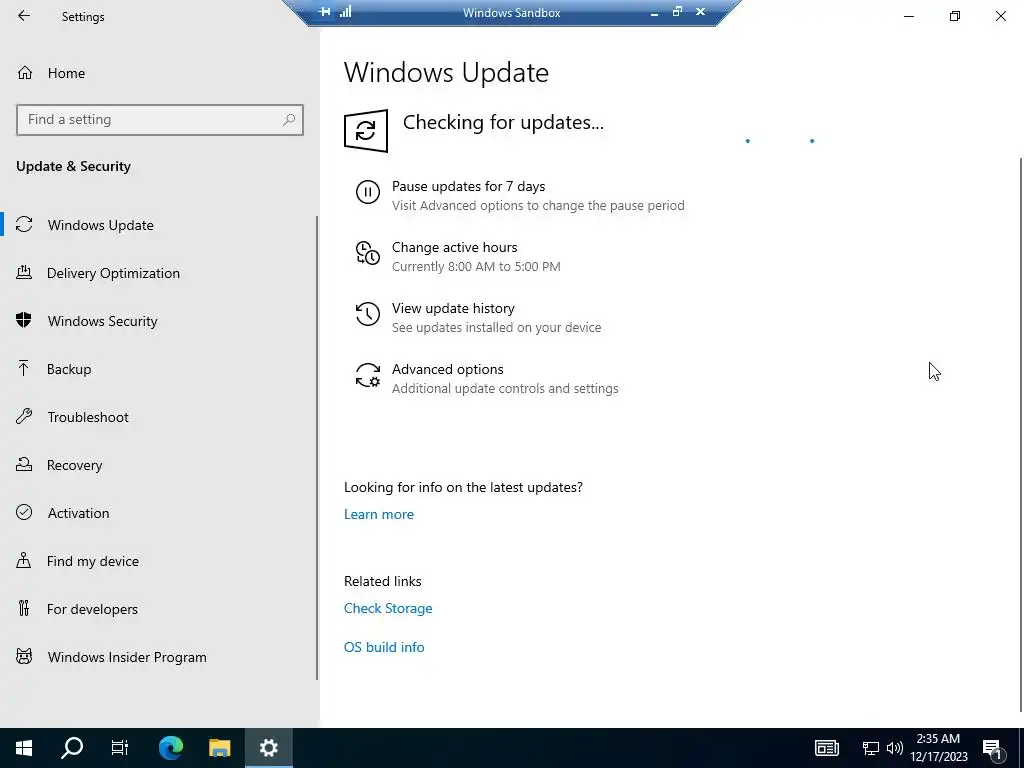Screen dimensions: 1024x768
Task: Click the network tray icon
Action: pos(871,748)
